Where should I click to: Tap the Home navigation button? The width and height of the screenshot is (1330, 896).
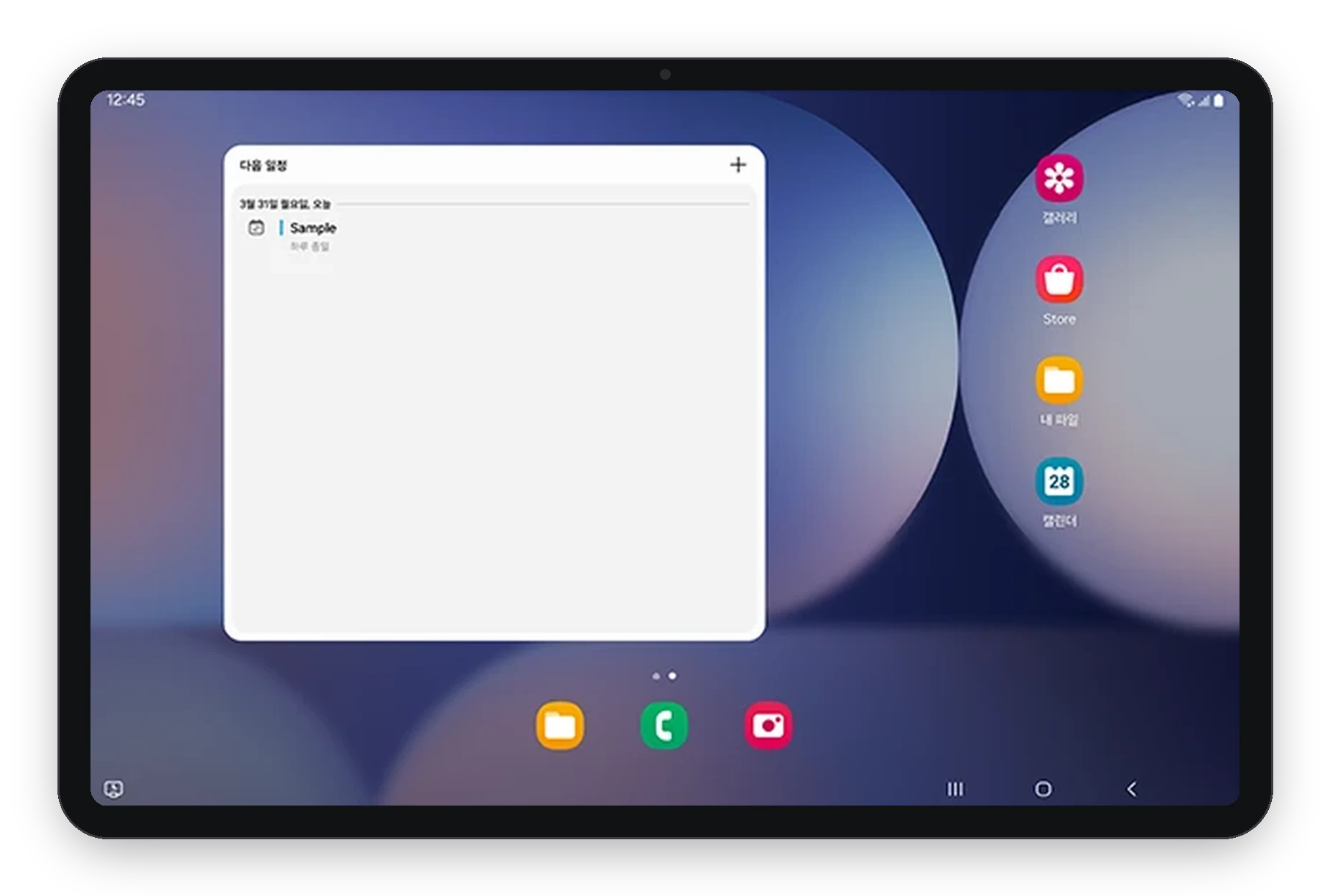1043,789
